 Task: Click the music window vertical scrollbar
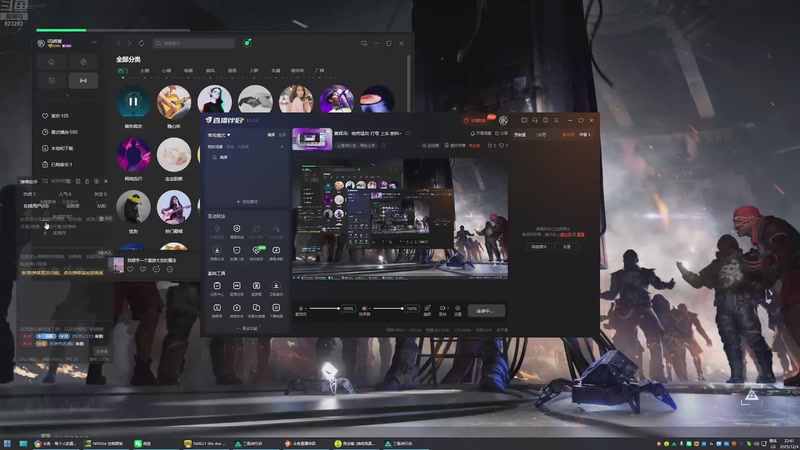(408, 82)
